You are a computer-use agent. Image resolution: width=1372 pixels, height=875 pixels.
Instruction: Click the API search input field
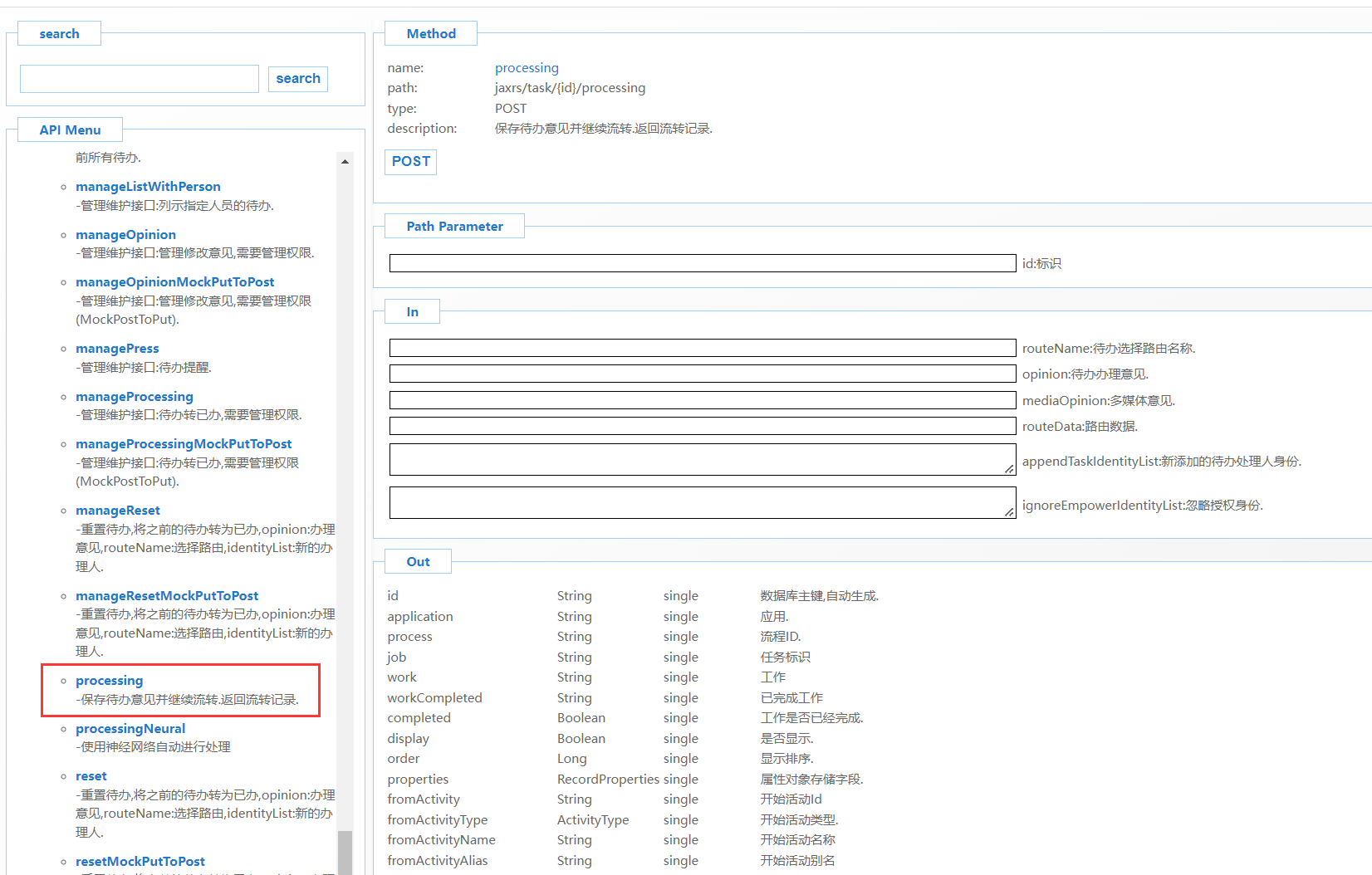coord(140,79)
